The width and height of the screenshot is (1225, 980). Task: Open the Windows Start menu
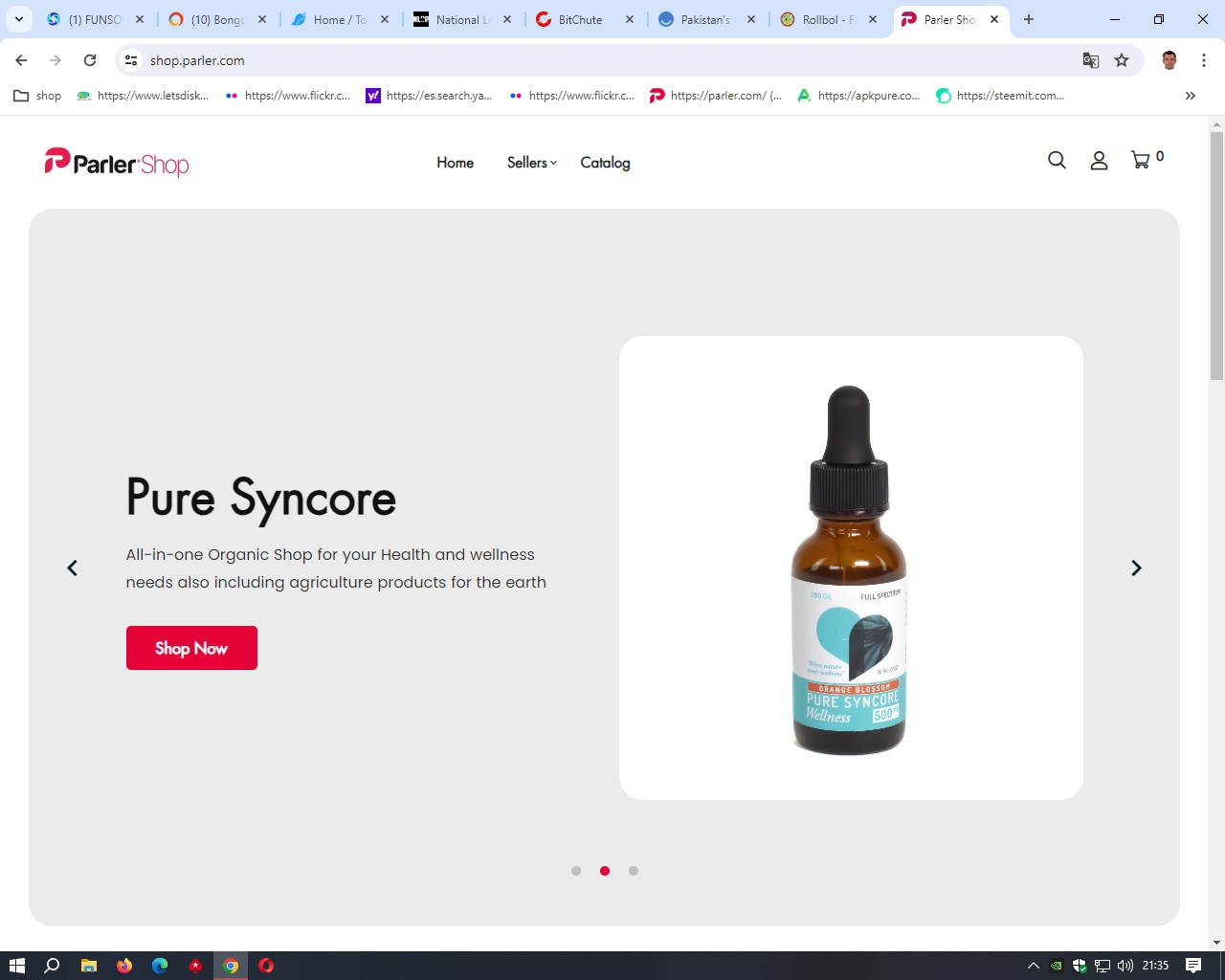16,966
